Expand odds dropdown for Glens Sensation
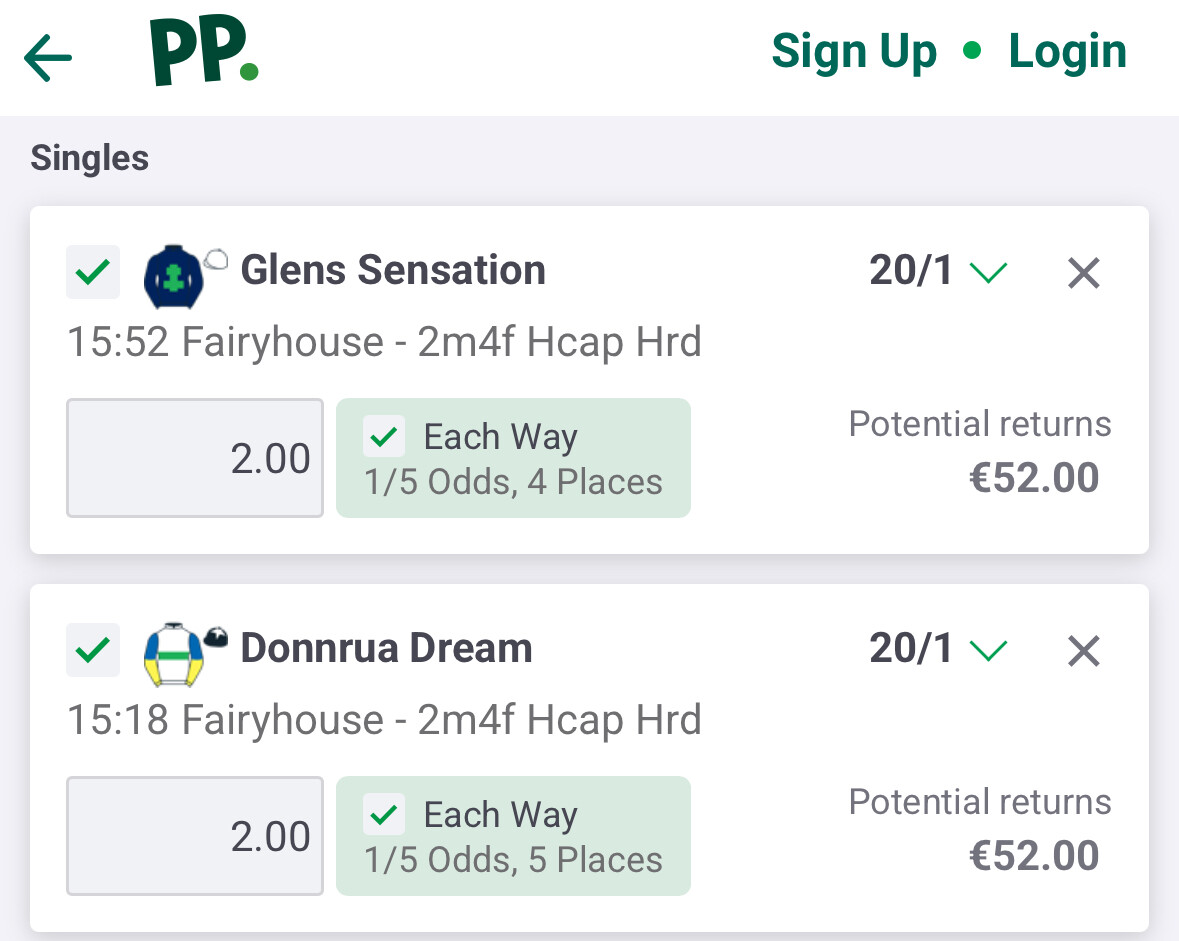1179x941 pixels. (x=988, y=272)
